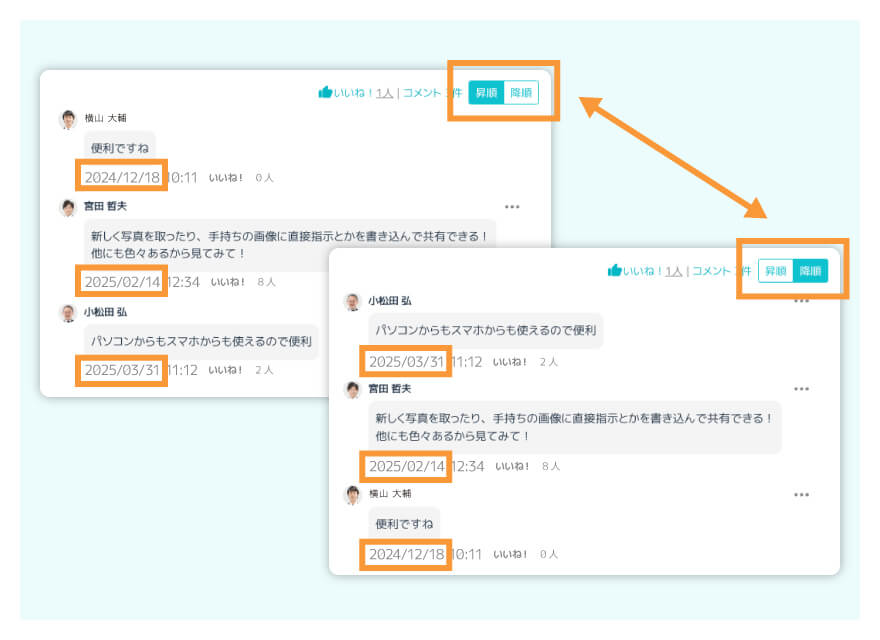Click 小松田 弘's avatar in the left panel

(x=68, y=313)
